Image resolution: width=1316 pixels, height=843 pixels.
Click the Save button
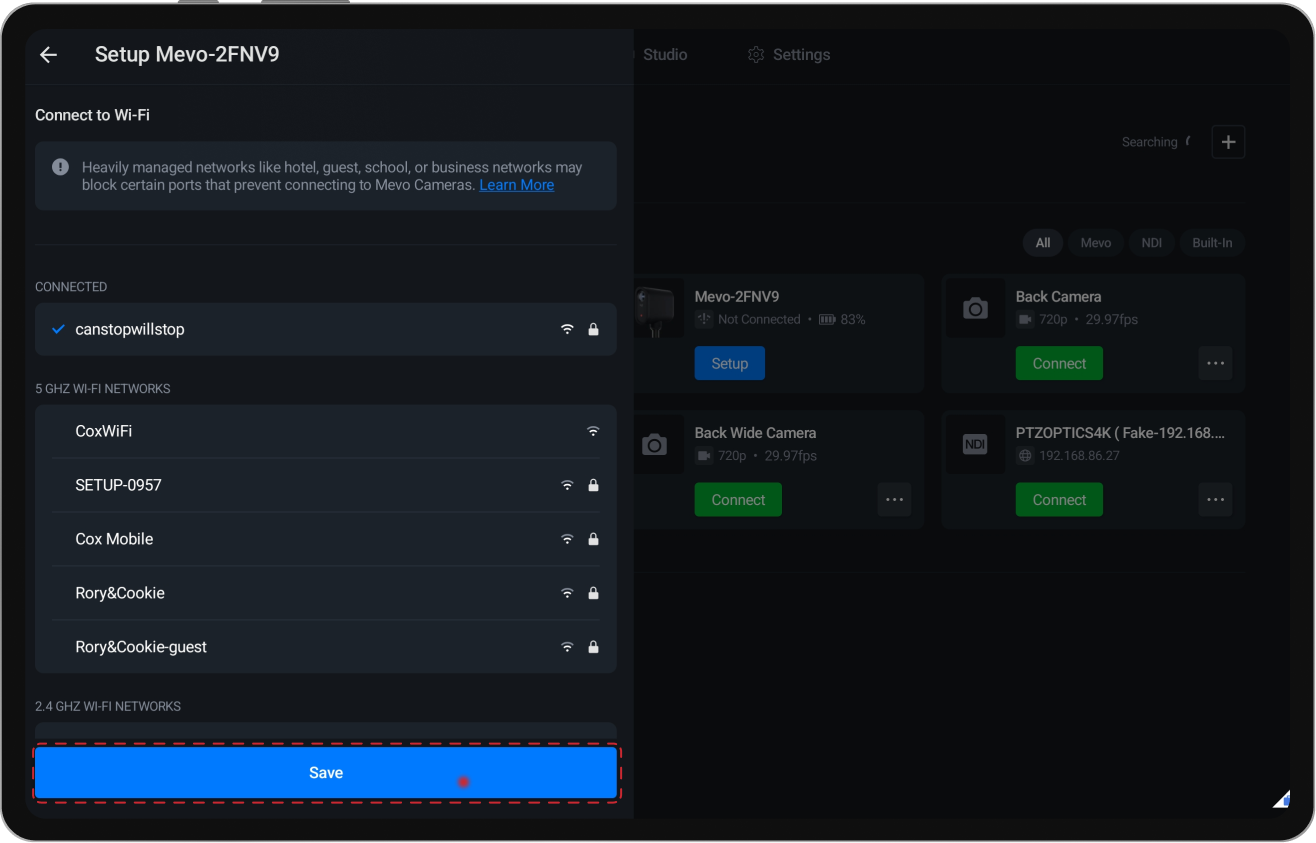tap(326, 773)
